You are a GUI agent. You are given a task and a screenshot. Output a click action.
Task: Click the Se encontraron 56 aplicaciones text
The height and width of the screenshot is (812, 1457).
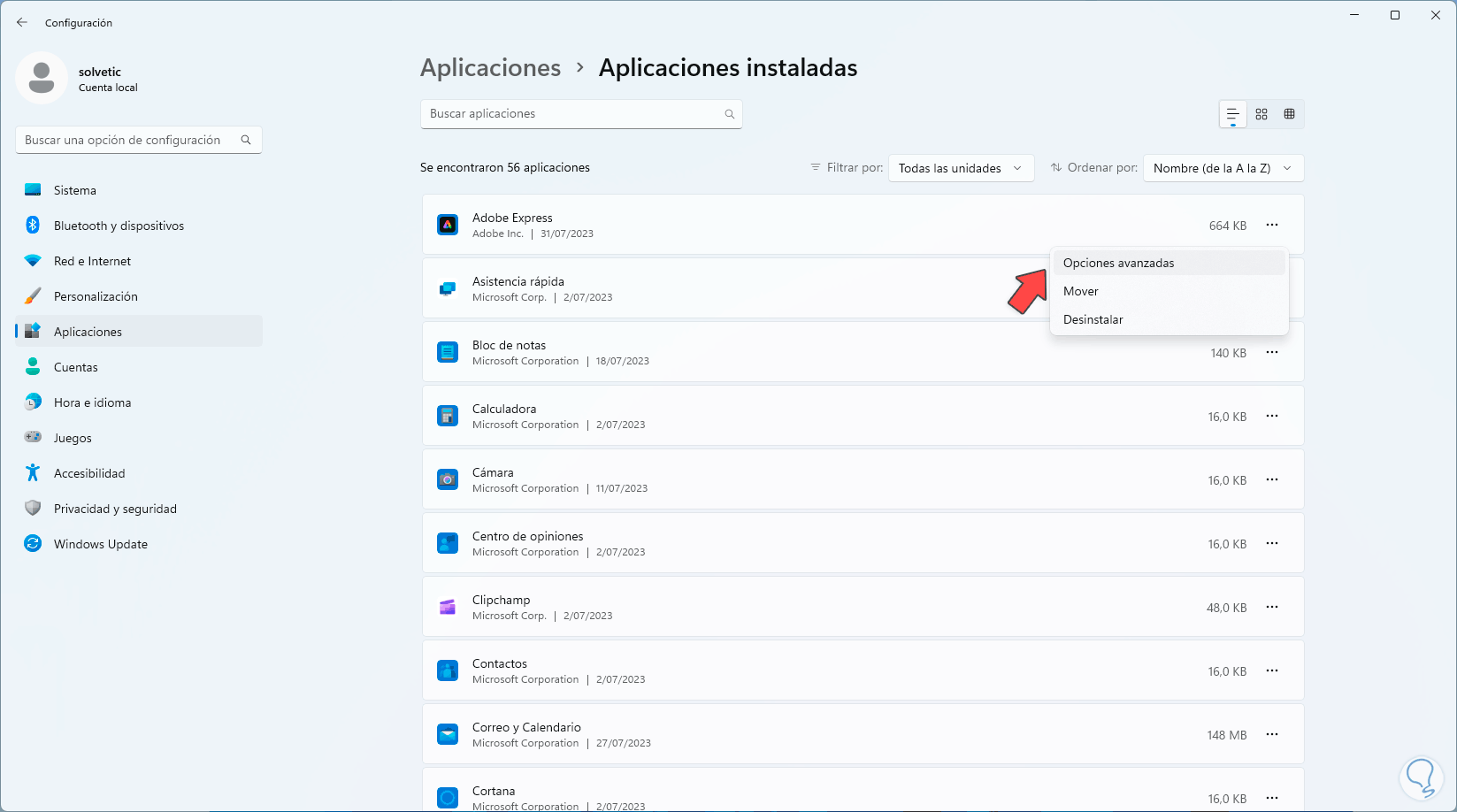point(505,167)
